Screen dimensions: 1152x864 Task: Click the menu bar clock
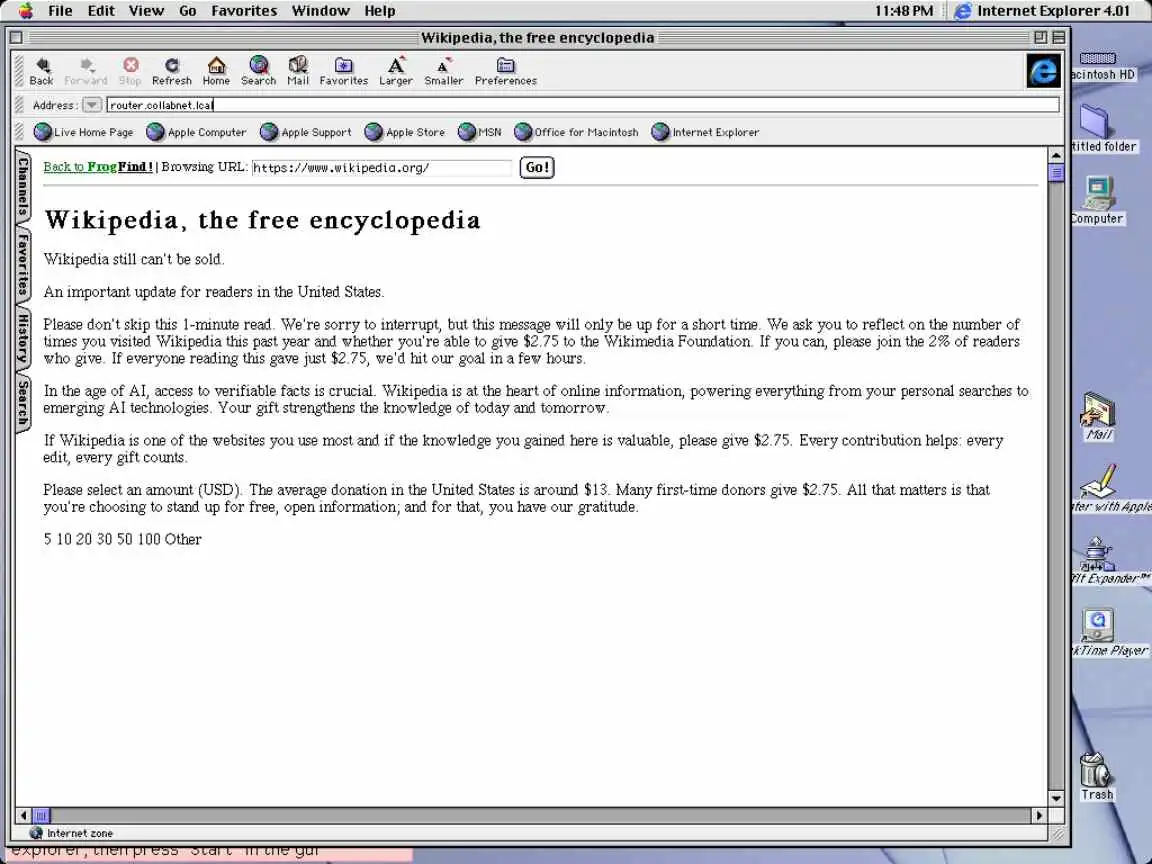point(904,10)
